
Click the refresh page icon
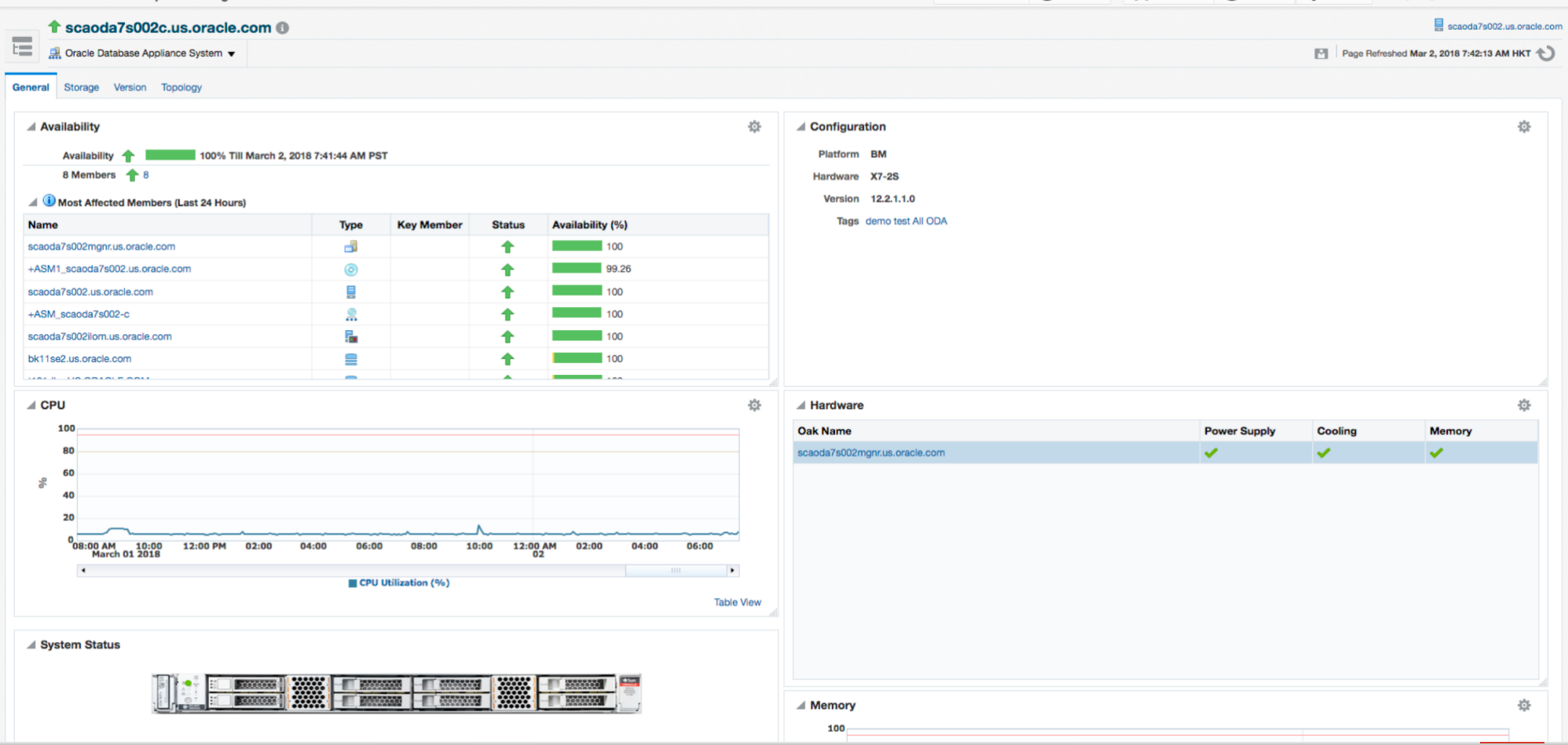1546,53
